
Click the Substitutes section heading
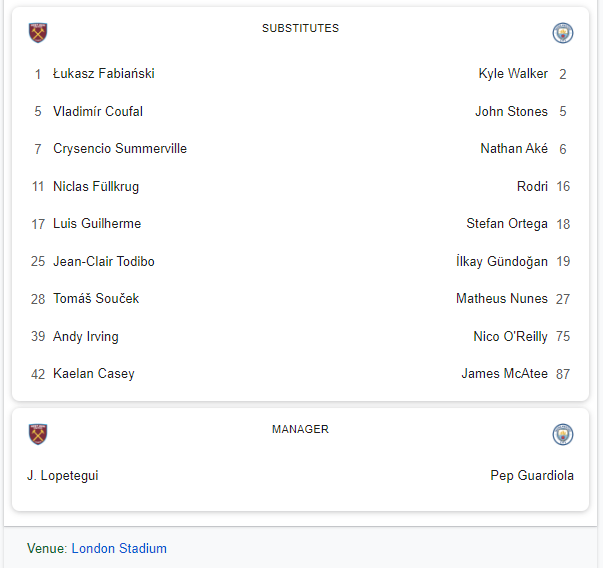[x=300, y=28]
